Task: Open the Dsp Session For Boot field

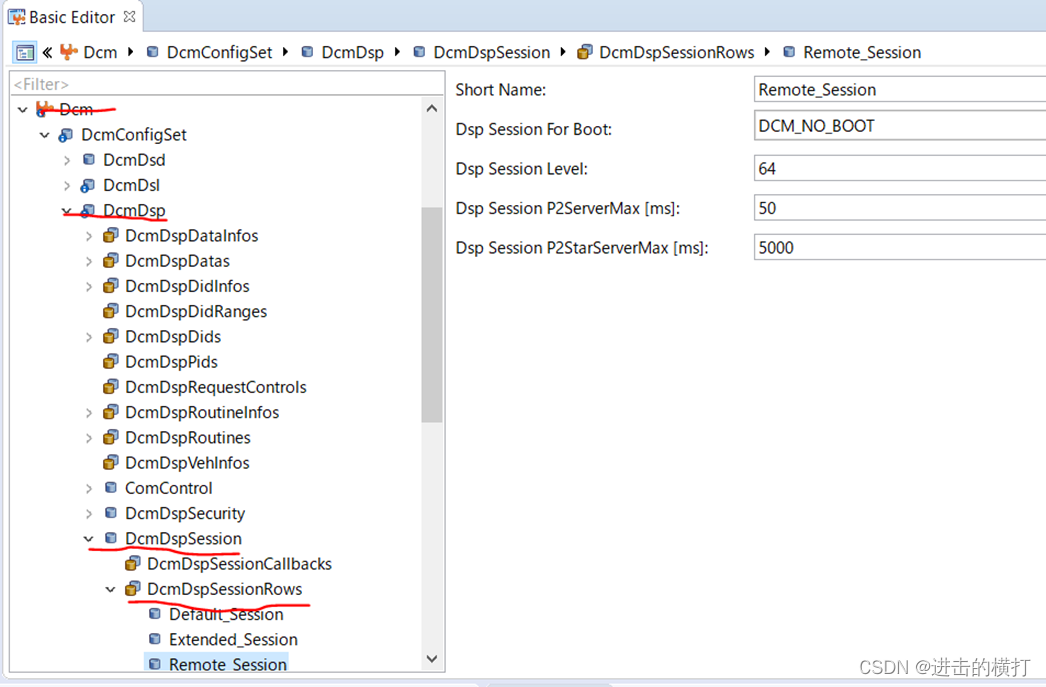Action: [899, 126]
